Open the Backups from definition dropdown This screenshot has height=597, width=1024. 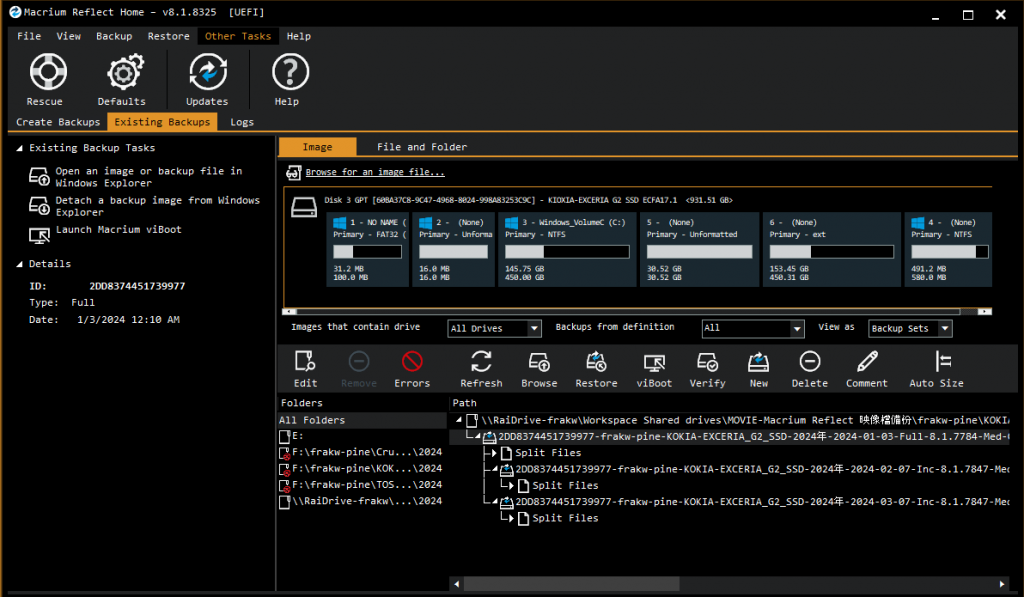pos(752,329)
